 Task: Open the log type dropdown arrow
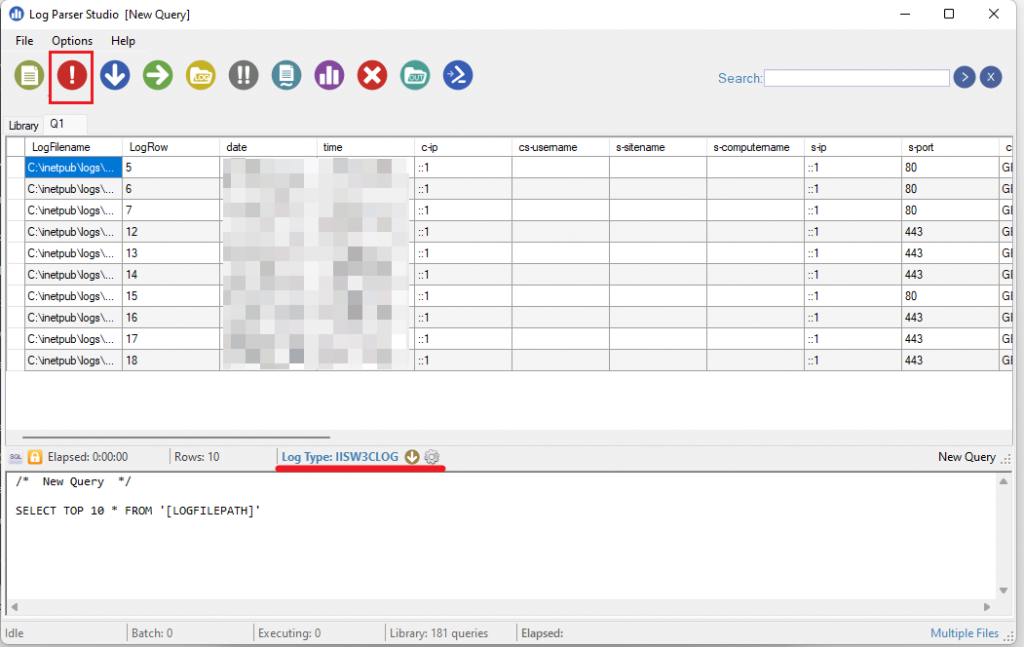(411, 457)
